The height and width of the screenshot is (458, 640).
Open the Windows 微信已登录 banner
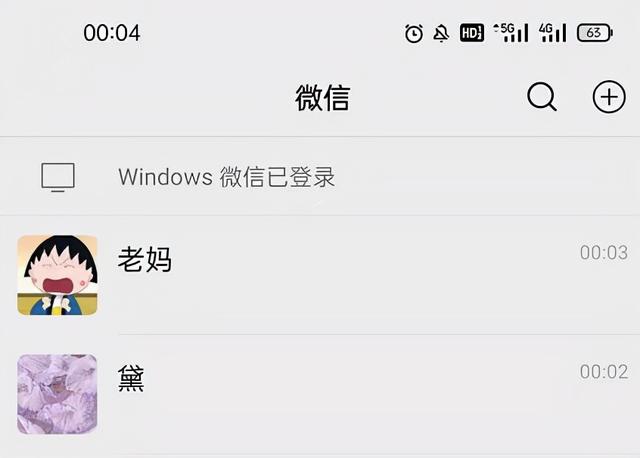click(320, 176)
